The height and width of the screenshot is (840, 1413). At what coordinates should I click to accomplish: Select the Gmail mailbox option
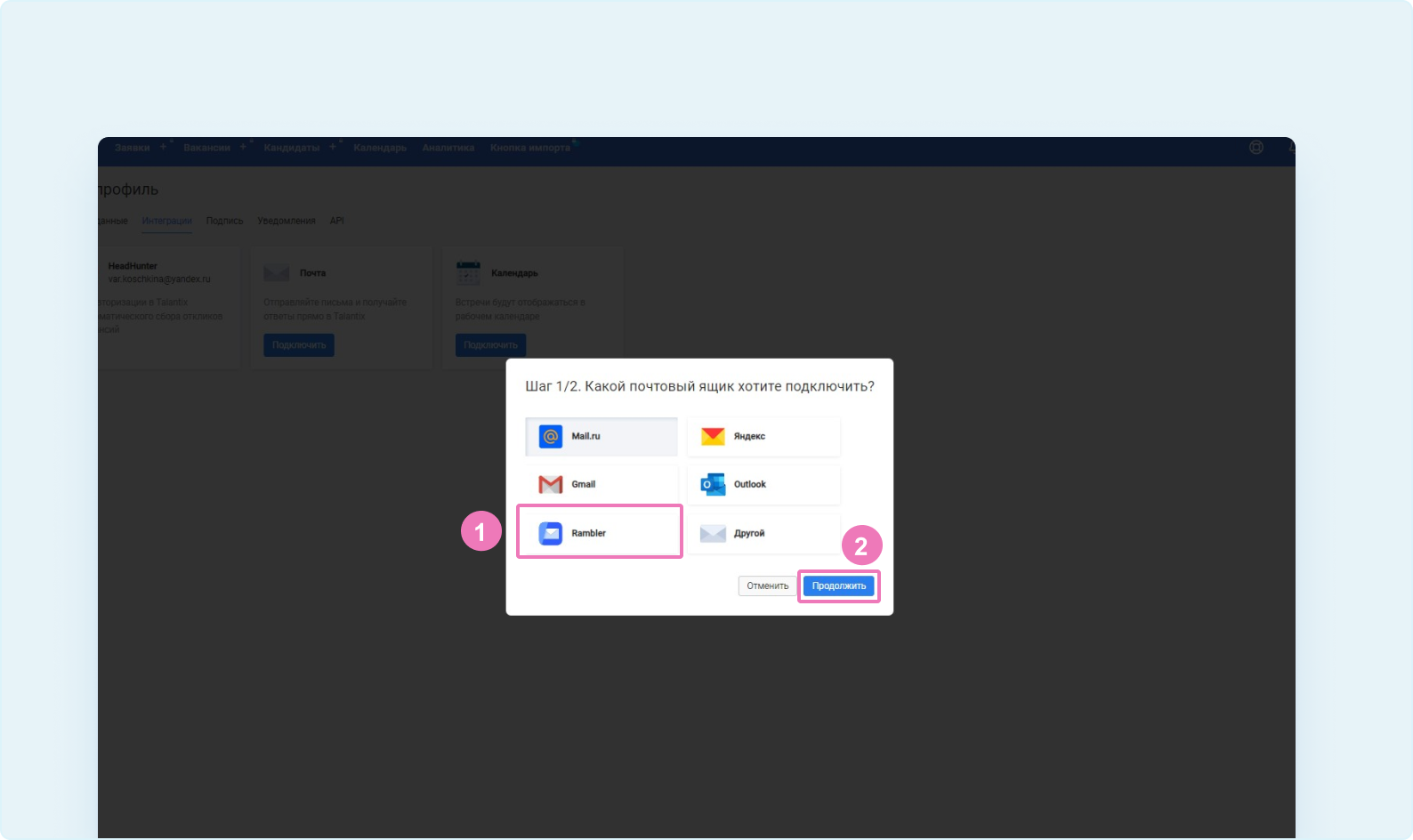pos(602,484)
